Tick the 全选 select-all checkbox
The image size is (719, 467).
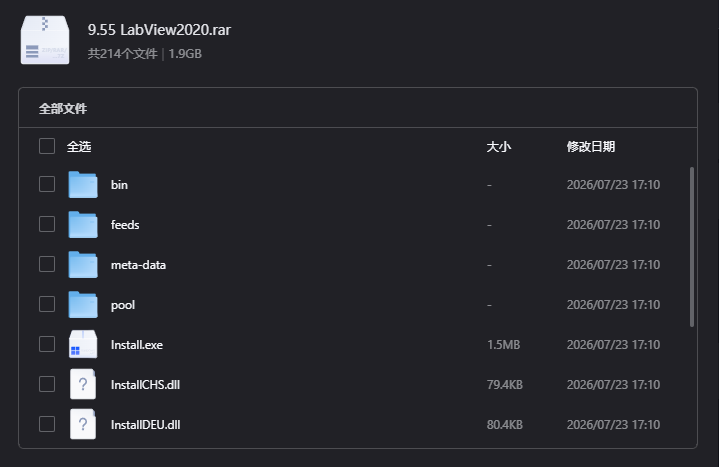(47, 146)
